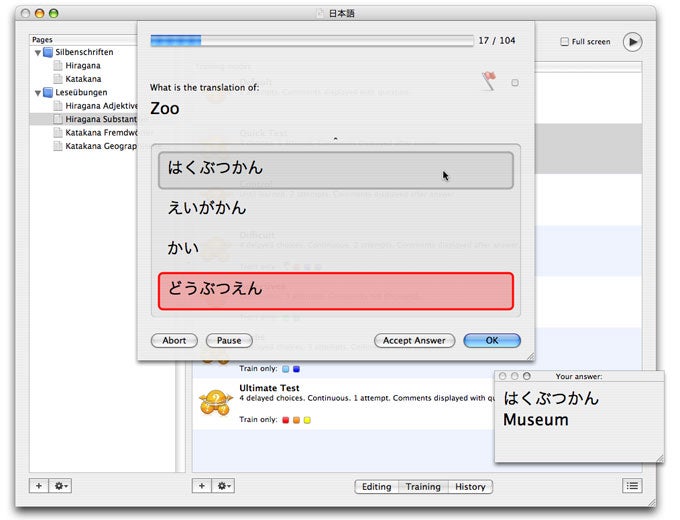Viewport: 680px width, 520px height.
Task: Collapse the Leseübungen group
Action: (38, 93)
